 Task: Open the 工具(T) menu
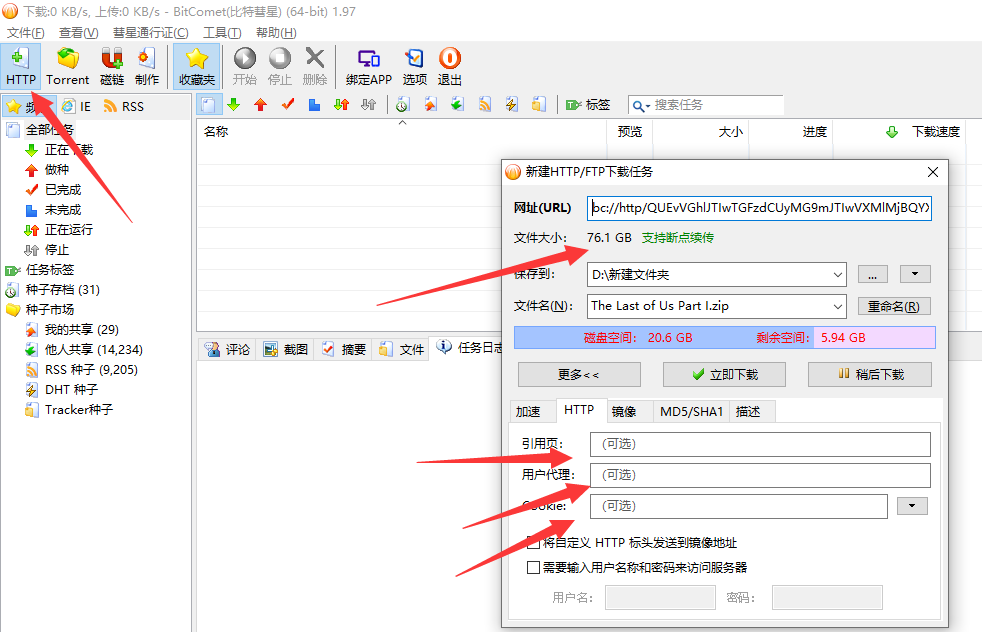tap(222, 33)
